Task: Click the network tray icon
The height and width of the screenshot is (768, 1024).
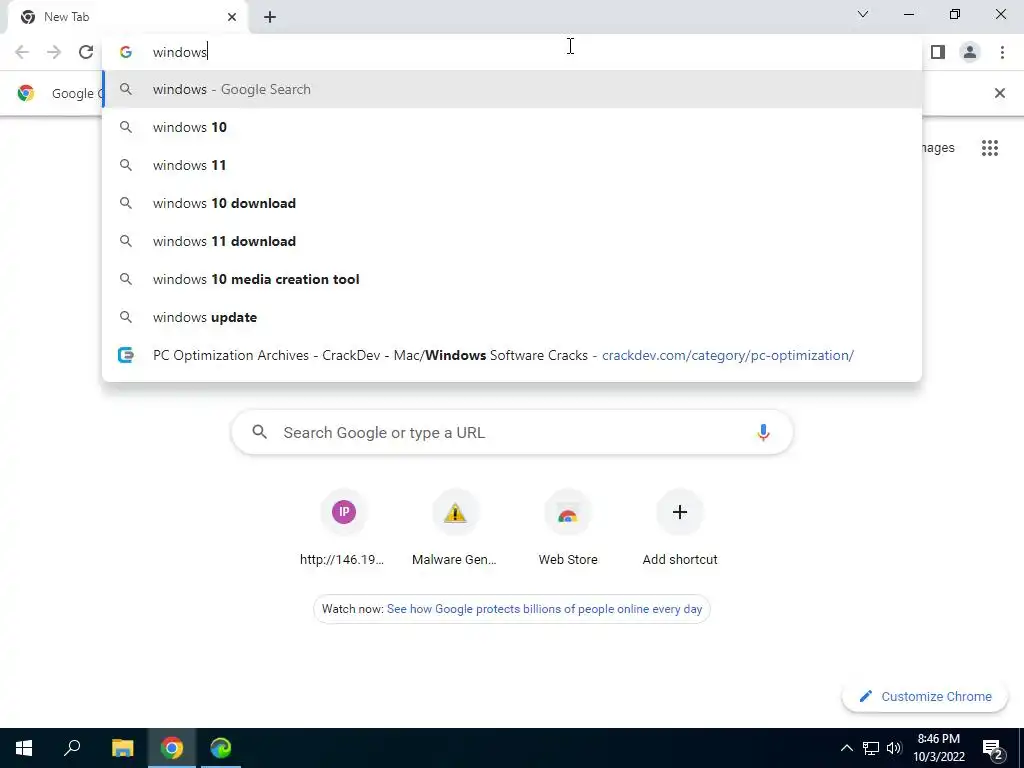Action: point(871,748)
